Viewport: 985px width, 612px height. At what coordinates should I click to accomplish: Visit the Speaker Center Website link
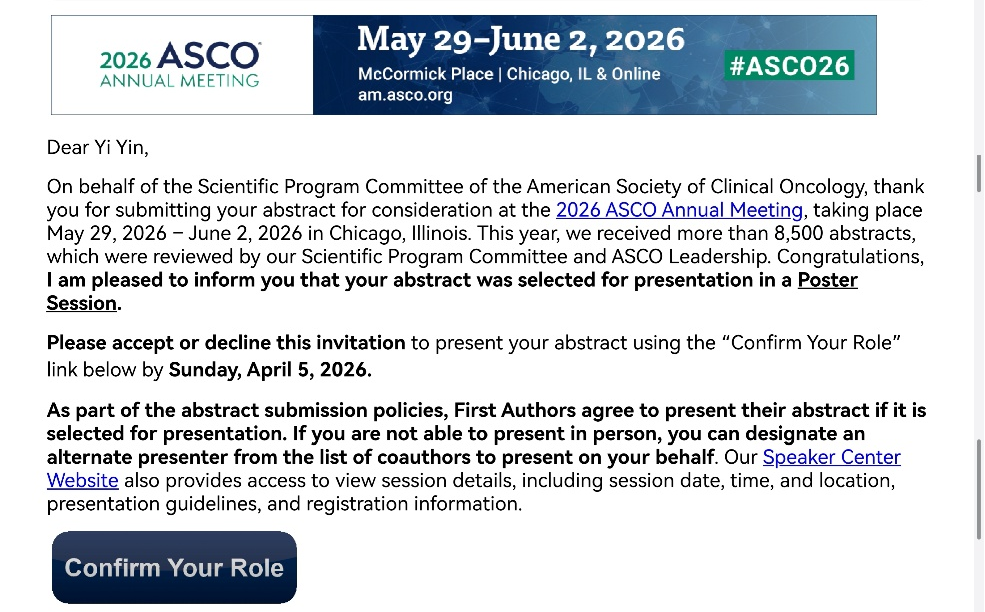(x=831, y=457)
